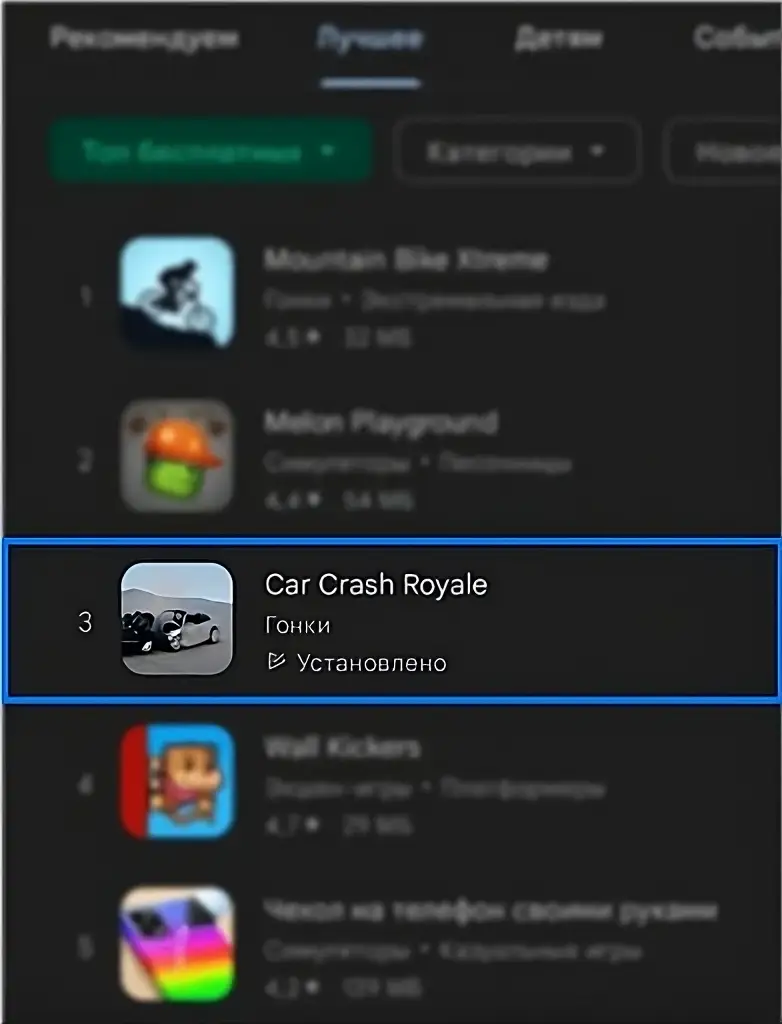The width and height of the screenshot is (782, 1024).
Task: Tap the Melon Playground app icon
Action: 177,456
